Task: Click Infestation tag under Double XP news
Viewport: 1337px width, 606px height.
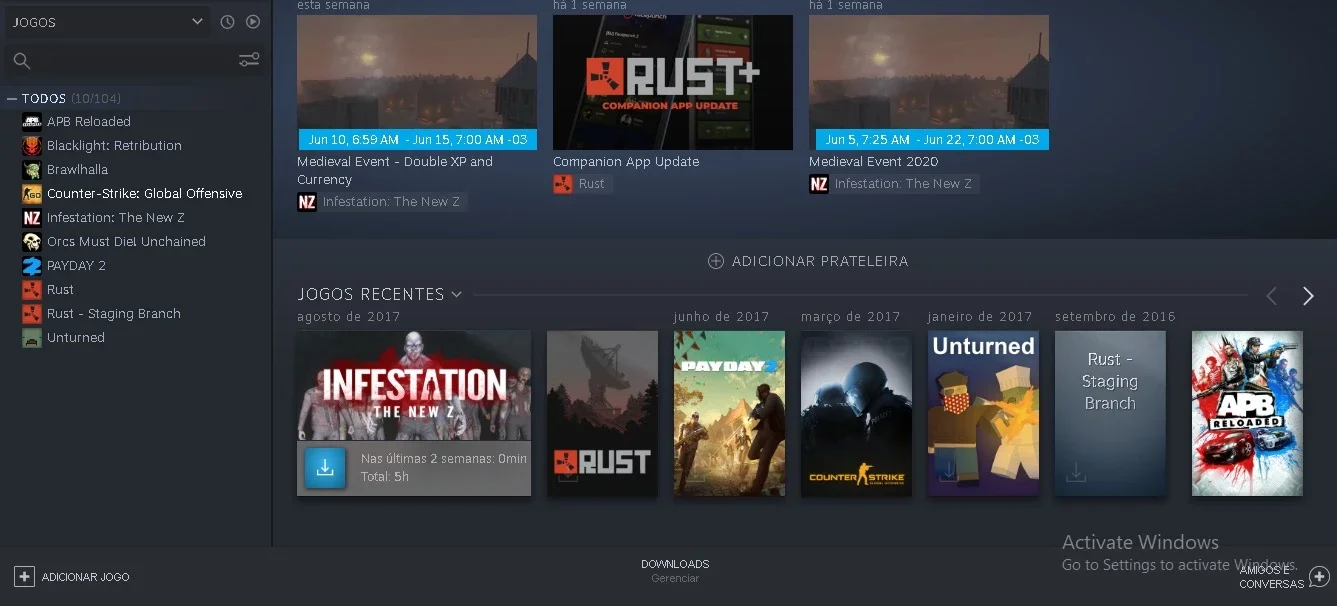Action: (x=382, y=202)
